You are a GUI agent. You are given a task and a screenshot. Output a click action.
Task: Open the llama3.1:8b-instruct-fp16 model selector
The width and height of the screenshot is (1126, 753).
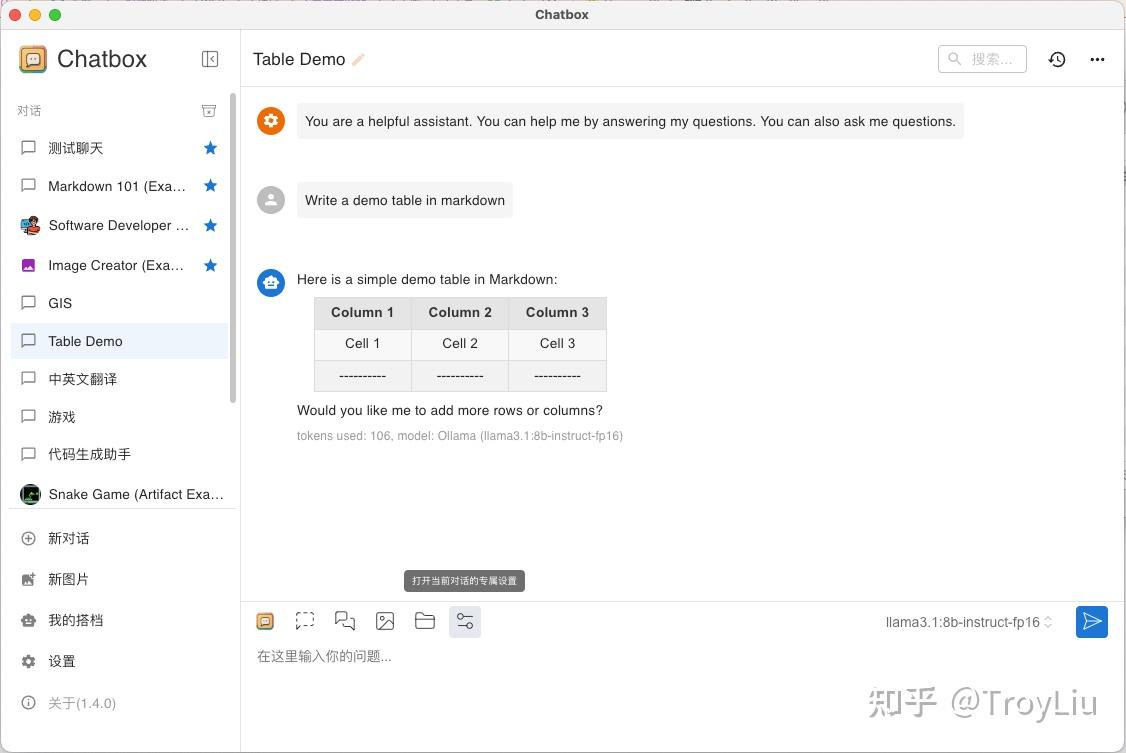(963, 621)
